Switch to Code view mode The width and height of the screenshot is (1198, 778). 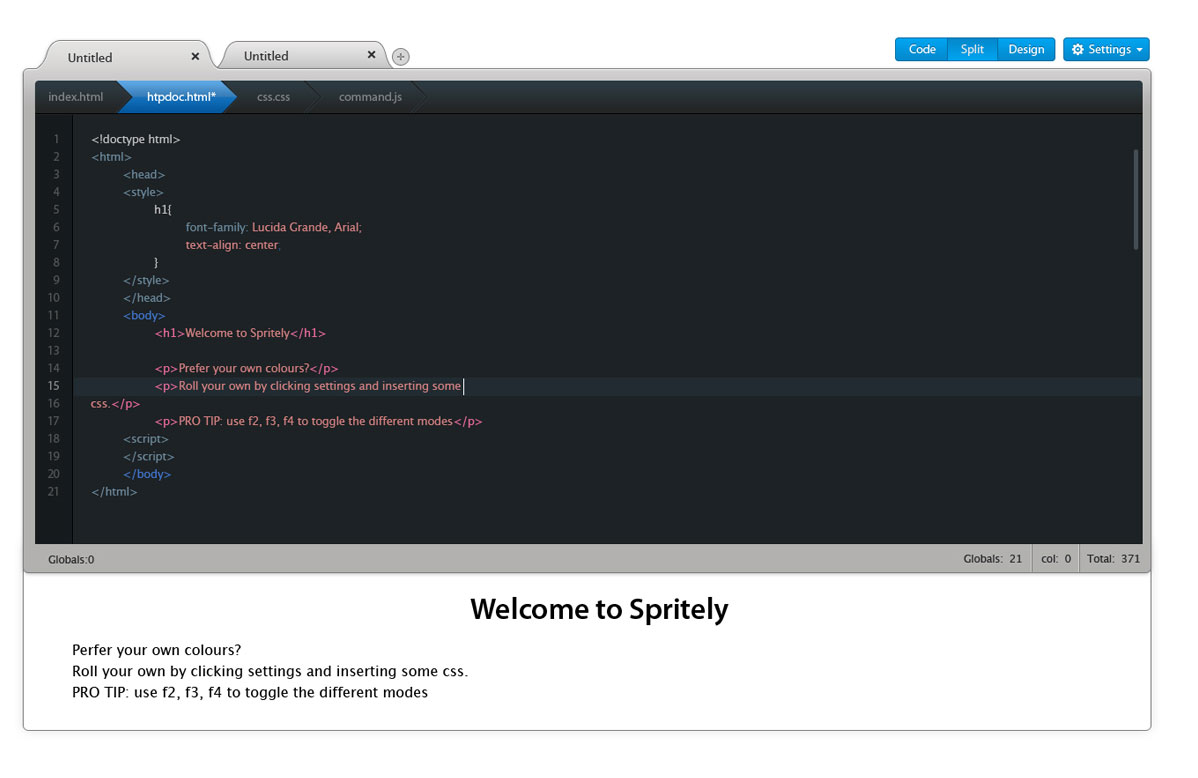pos(921,49)
